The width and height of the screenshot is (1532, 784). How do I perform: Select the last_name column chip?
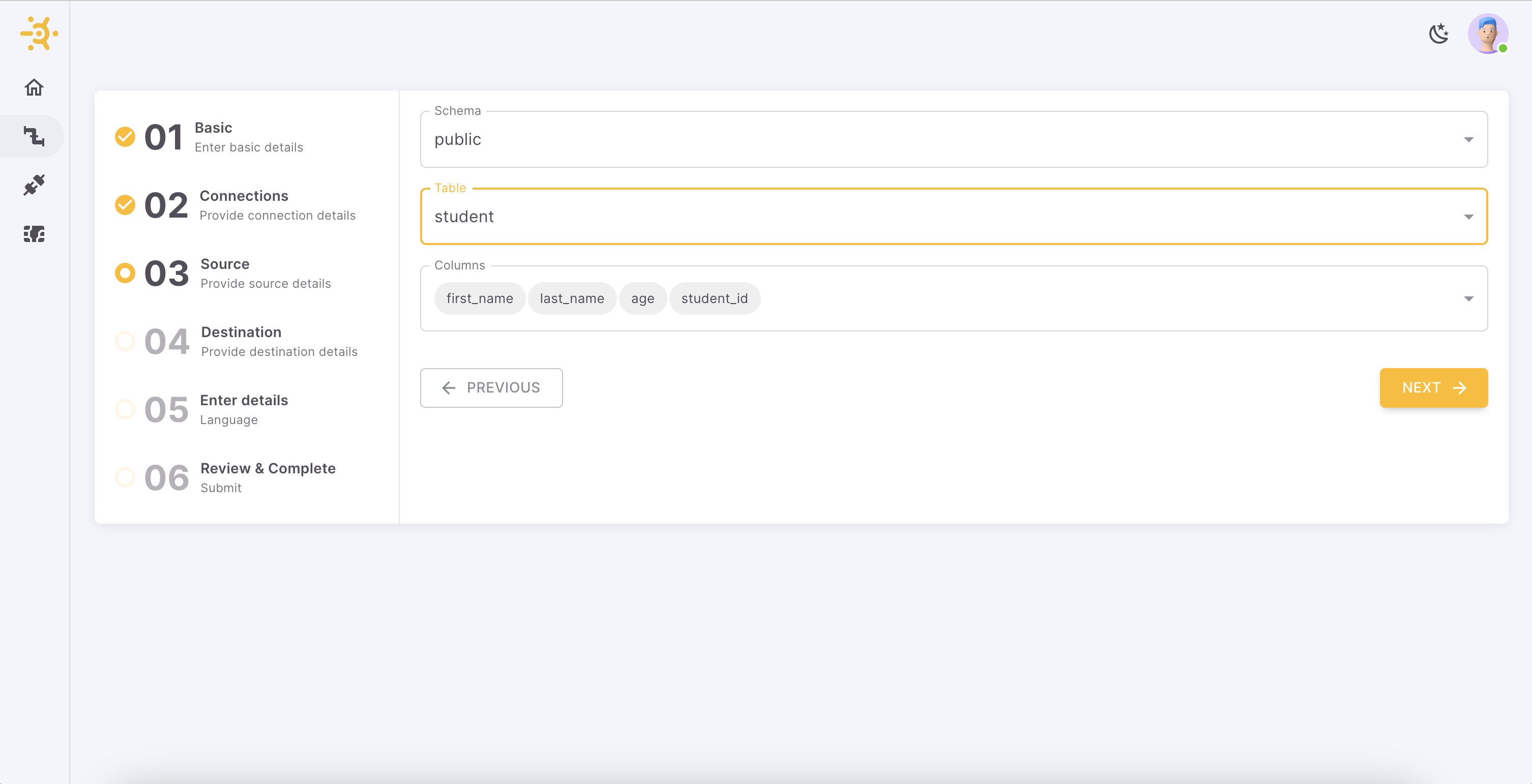coord(572,298)
